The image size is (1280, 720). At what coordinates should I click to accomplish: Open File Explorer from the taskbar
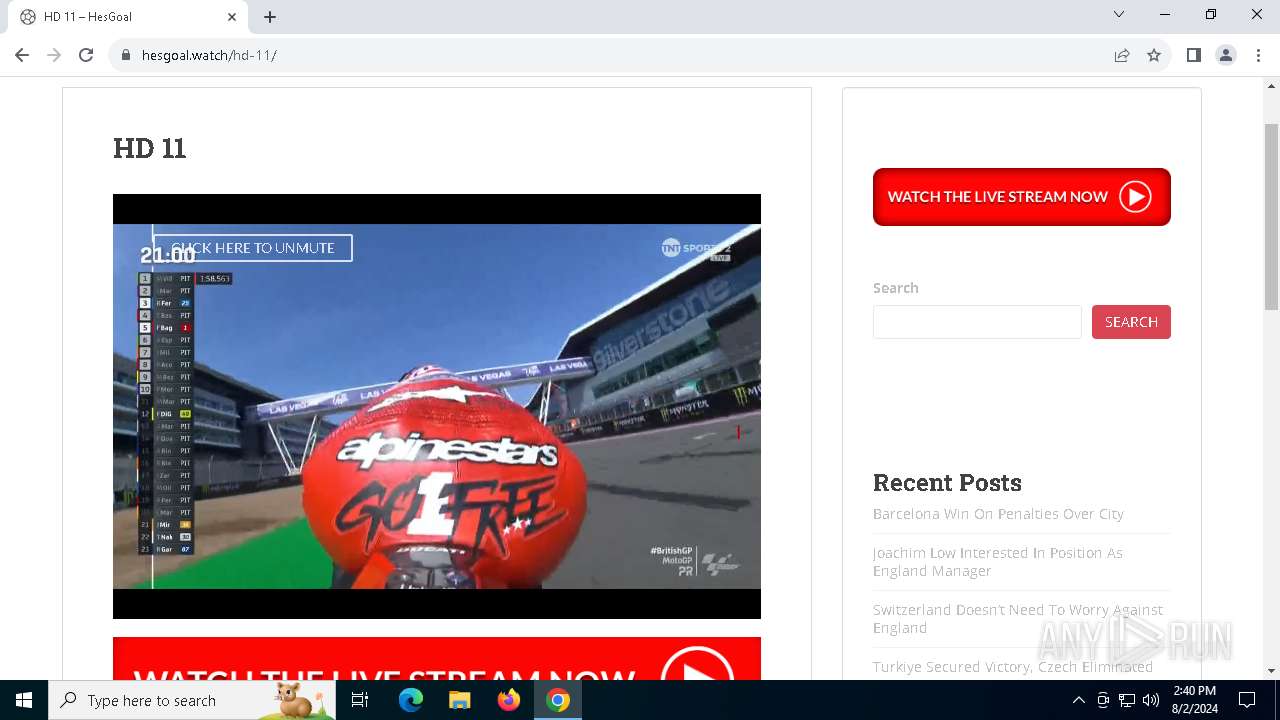tap(459, 700)
